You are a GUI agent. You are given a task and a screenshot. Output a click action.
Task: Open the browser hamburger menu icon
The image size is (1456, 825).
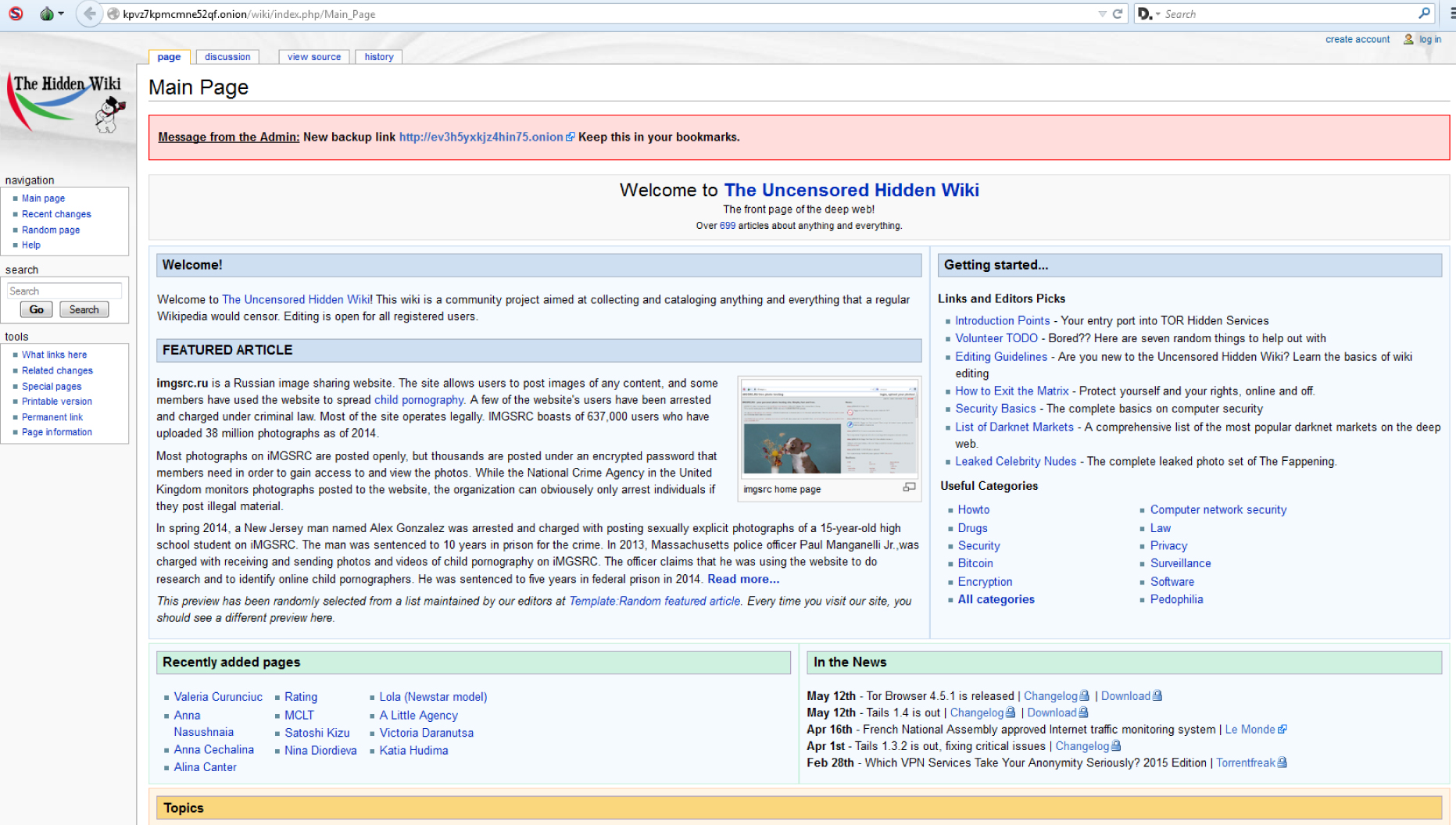[x=1452, y=13]
